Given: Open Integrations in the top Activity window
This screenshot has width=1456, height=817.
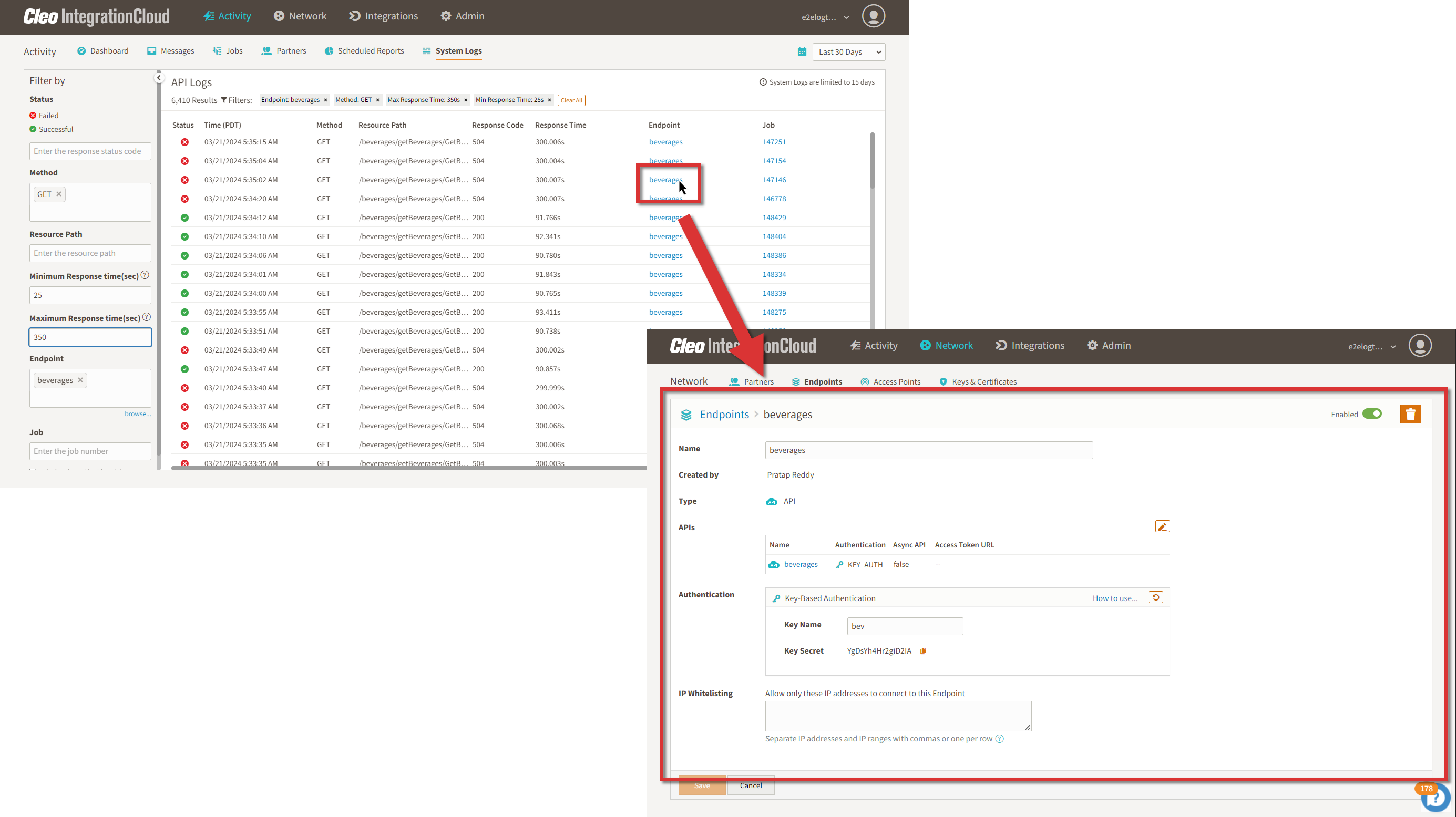Looking at the screenshot, I should 384,16.
